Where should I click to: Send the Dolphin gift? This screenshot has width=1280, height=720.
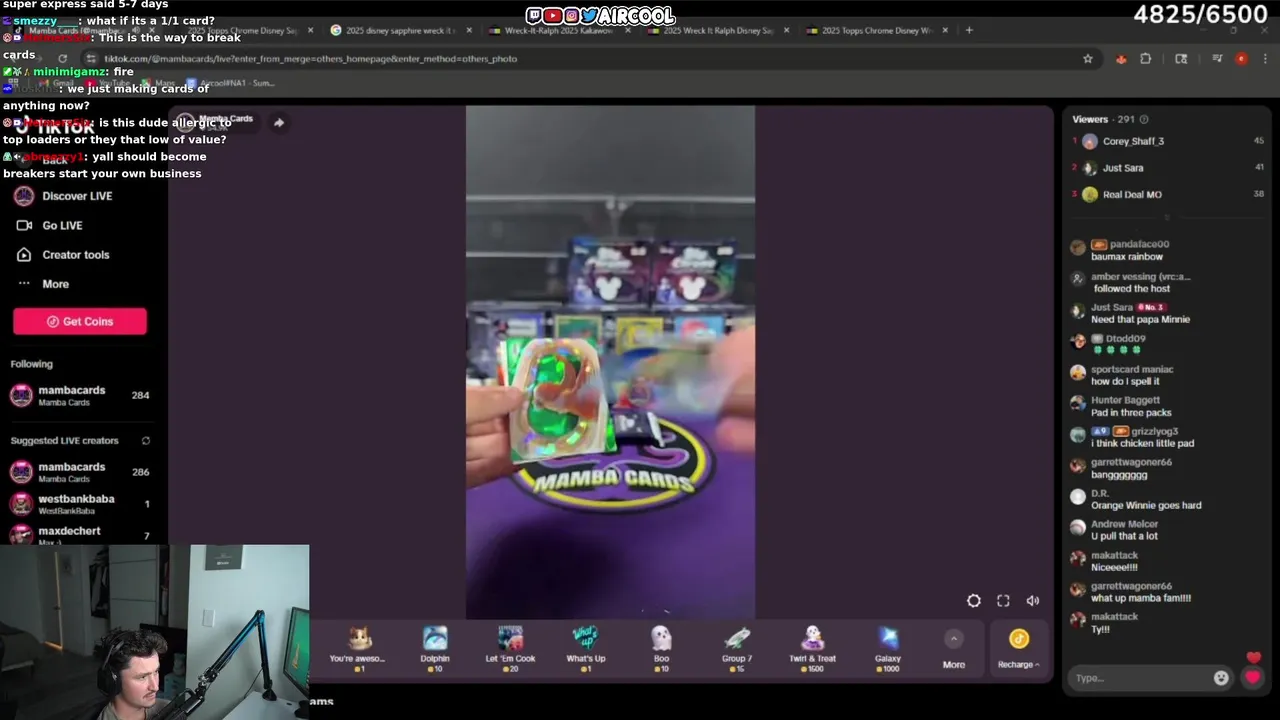tap(435, 647)
